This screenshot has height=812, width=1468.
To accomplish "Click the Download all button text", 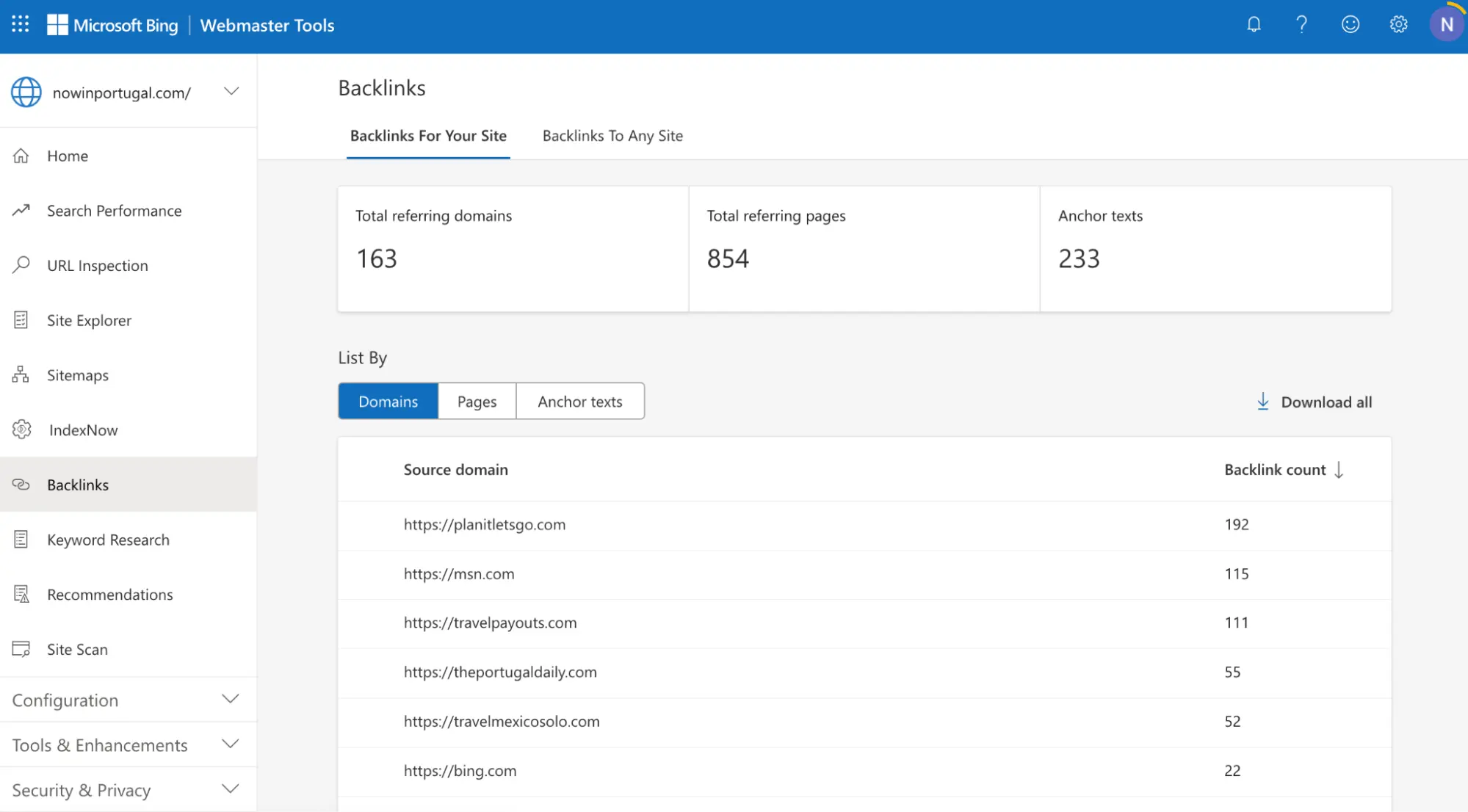I will tap(1326, 402).
